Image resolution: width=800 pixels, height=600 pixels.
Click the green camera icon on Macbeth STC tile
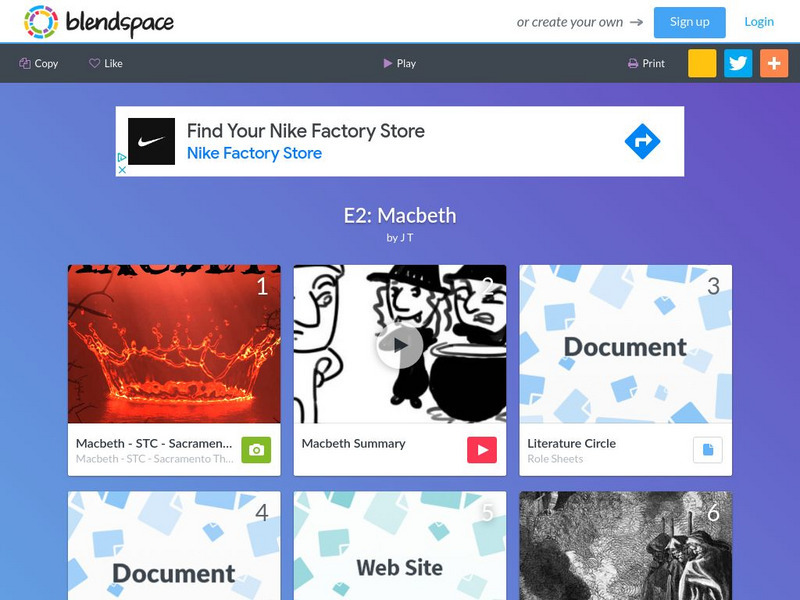click(256, 450)
